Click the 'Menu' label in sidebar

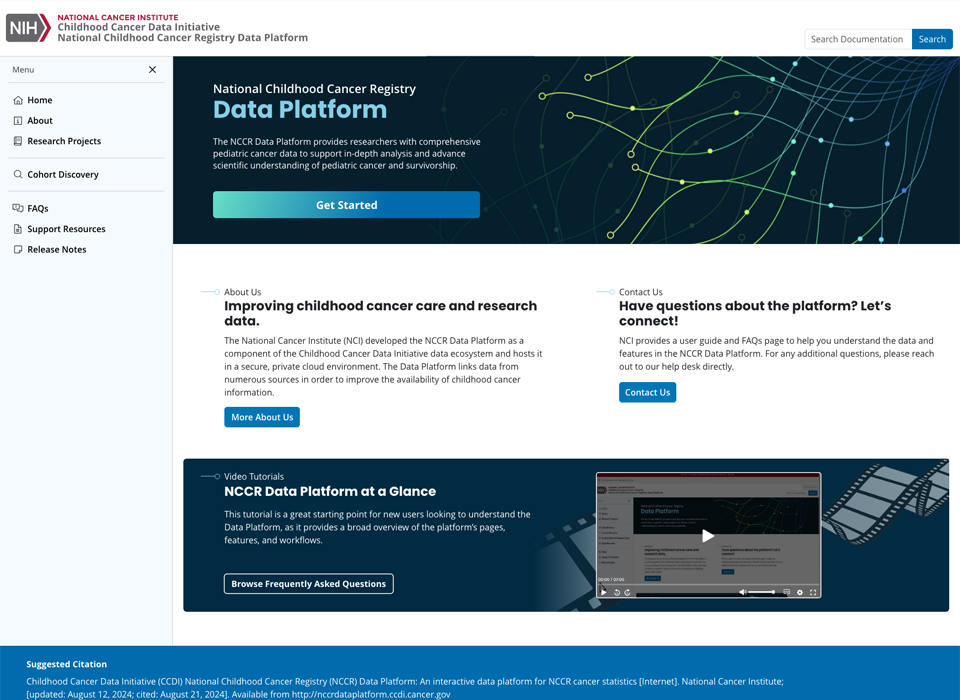tap(23, 70)
